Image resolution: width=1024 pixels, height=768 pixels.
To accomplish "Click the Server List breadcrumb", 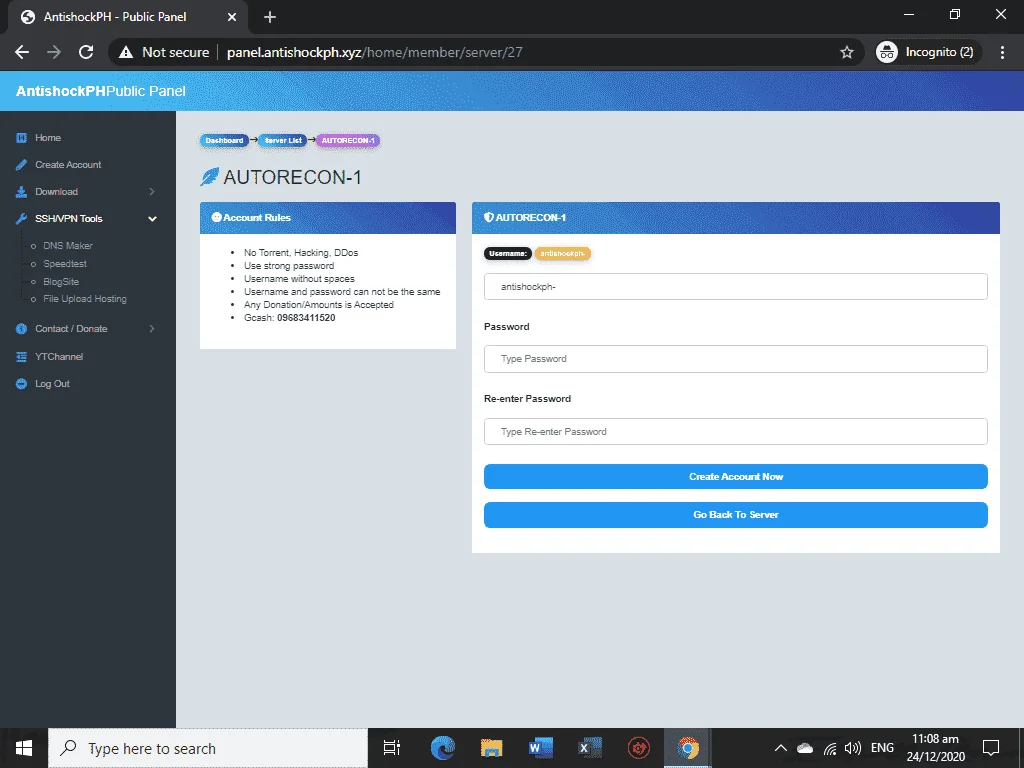I will pyautogui.click(x=283, y=140).
